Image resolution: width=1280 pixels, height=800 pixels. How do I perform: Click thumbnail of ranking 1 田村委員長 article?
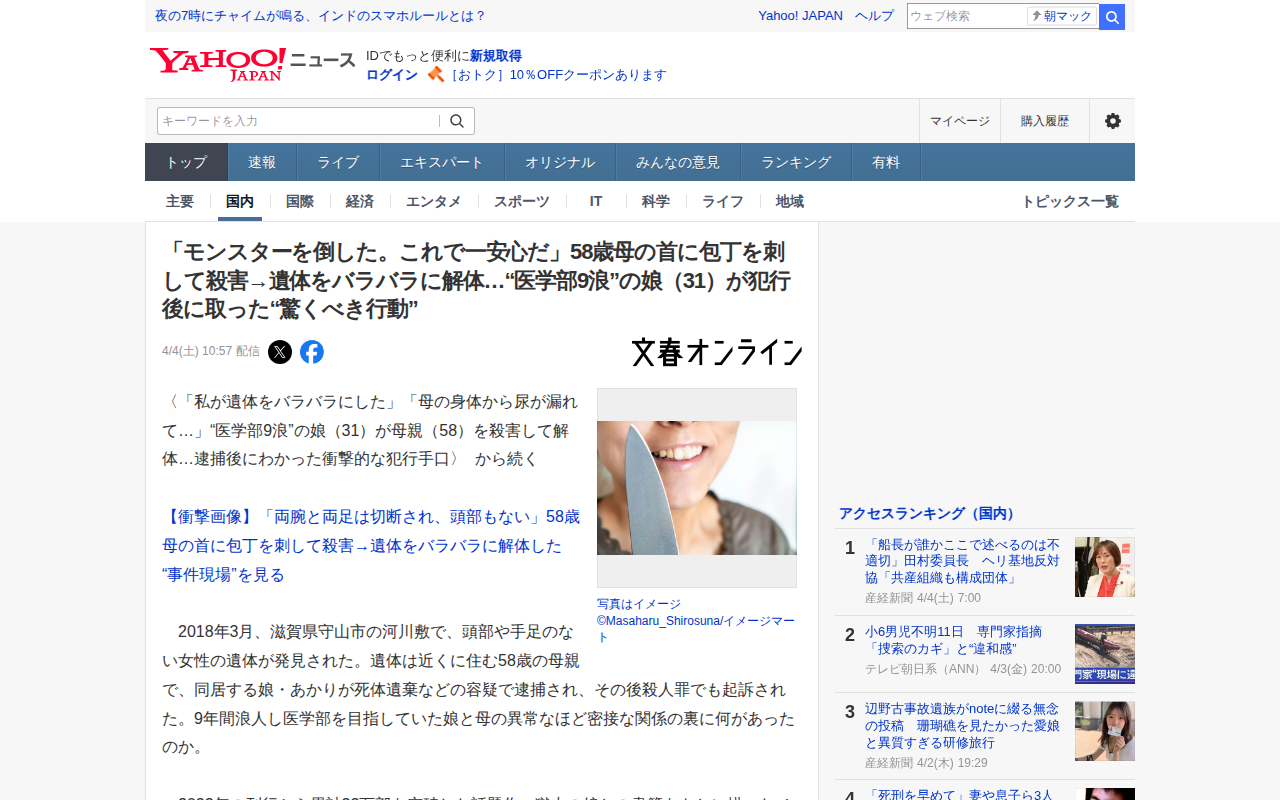(x=1105, y=567)
